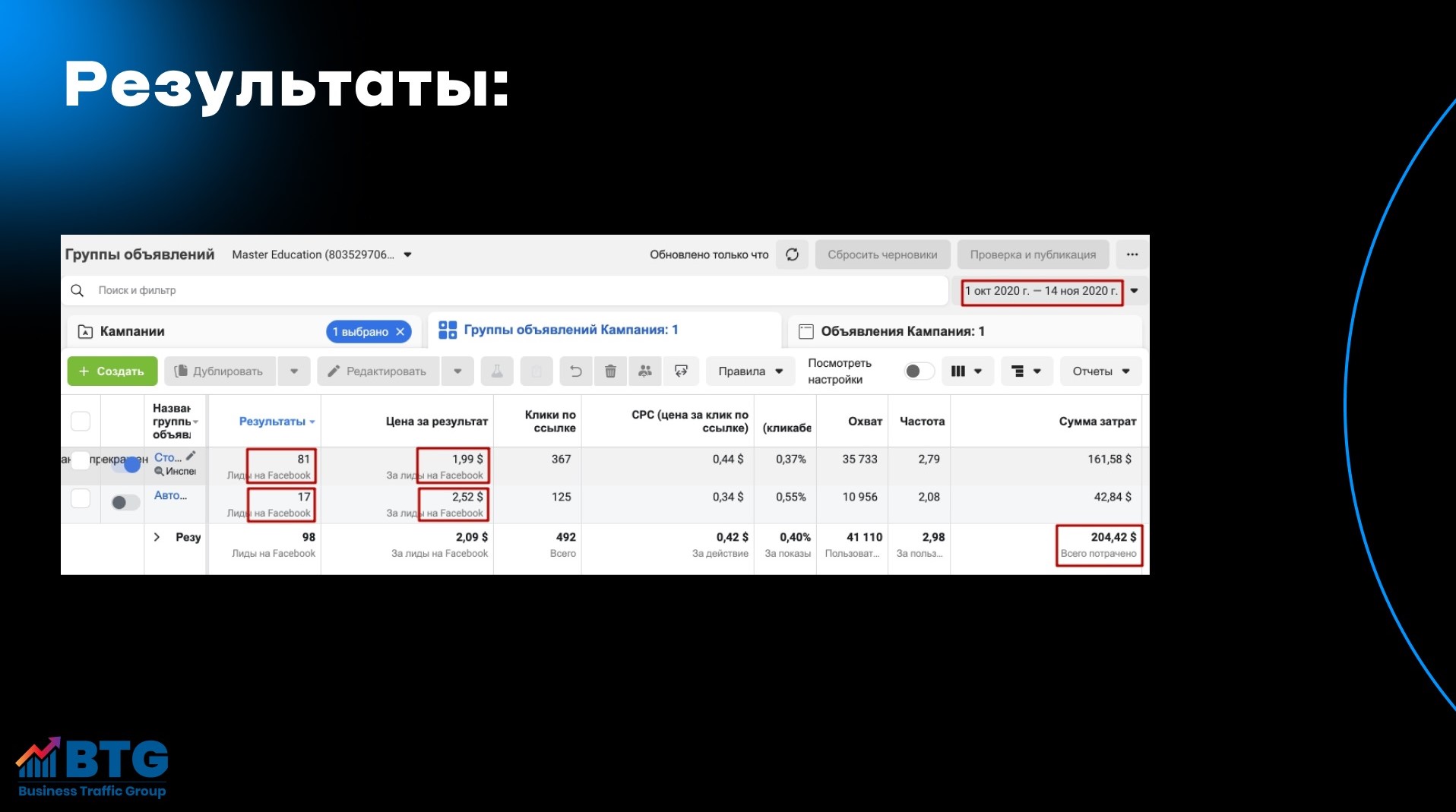
Task: Click the 367 link clicks cell
Action: click(x=561, y=459)
